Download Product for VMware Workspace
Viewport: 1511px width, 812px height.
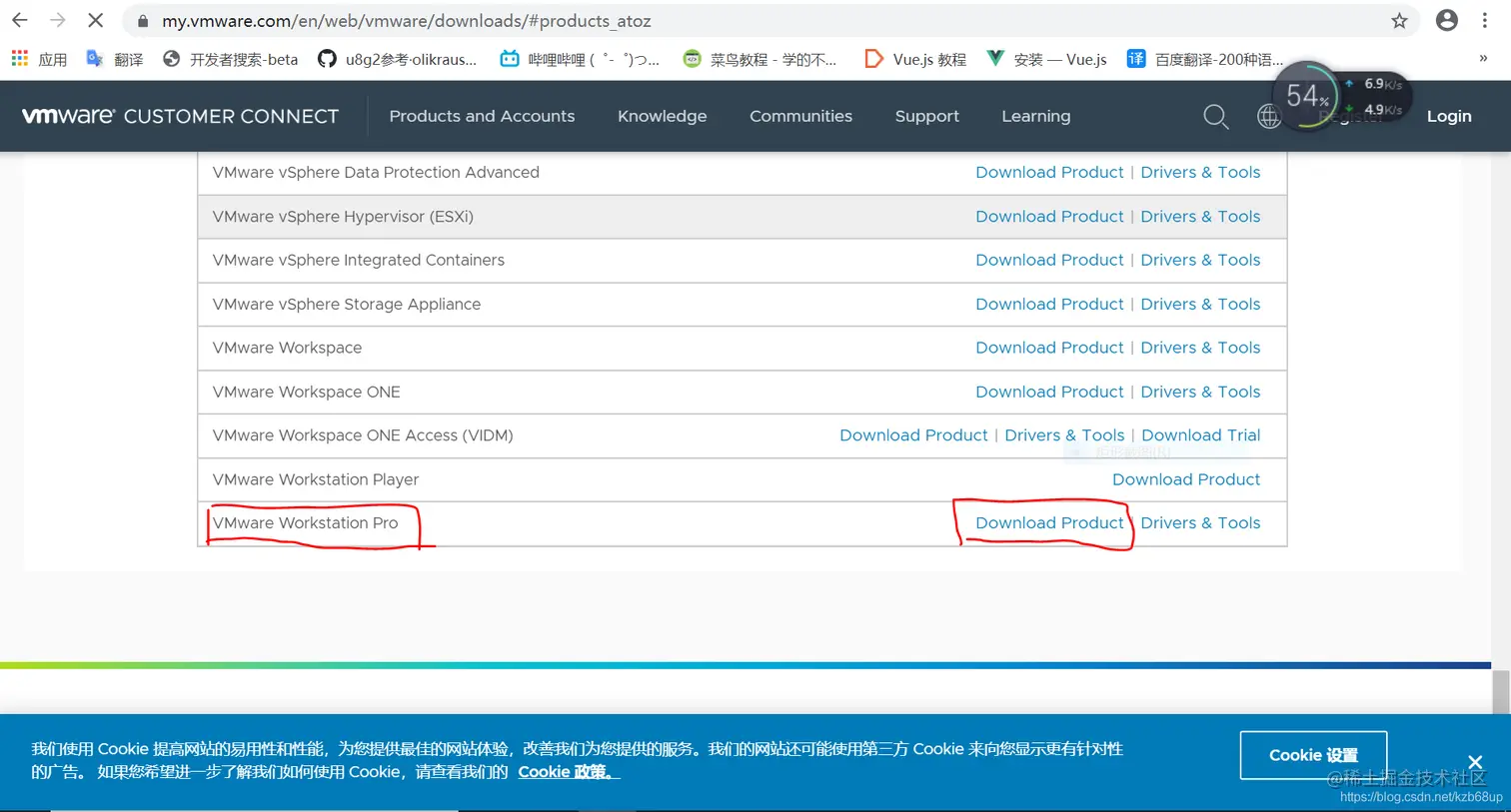coord(1049,348)
